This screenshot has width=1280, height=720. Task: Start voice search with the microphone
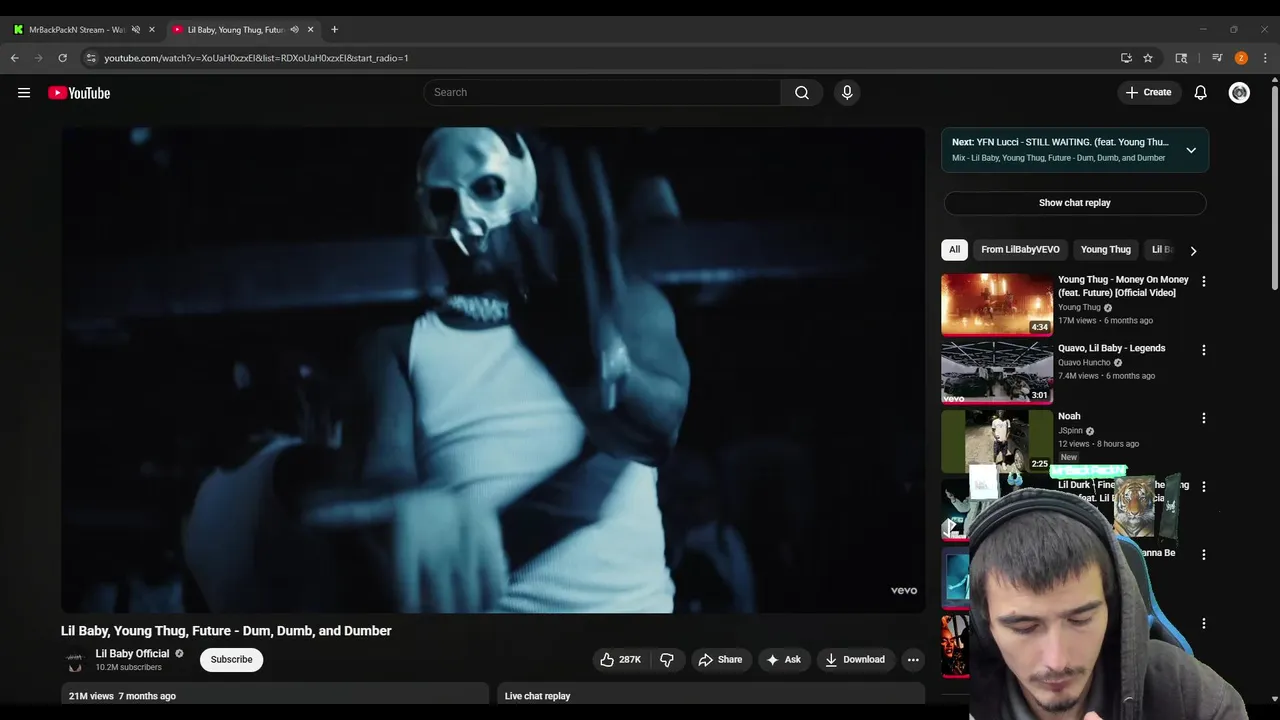click(847, 92)
